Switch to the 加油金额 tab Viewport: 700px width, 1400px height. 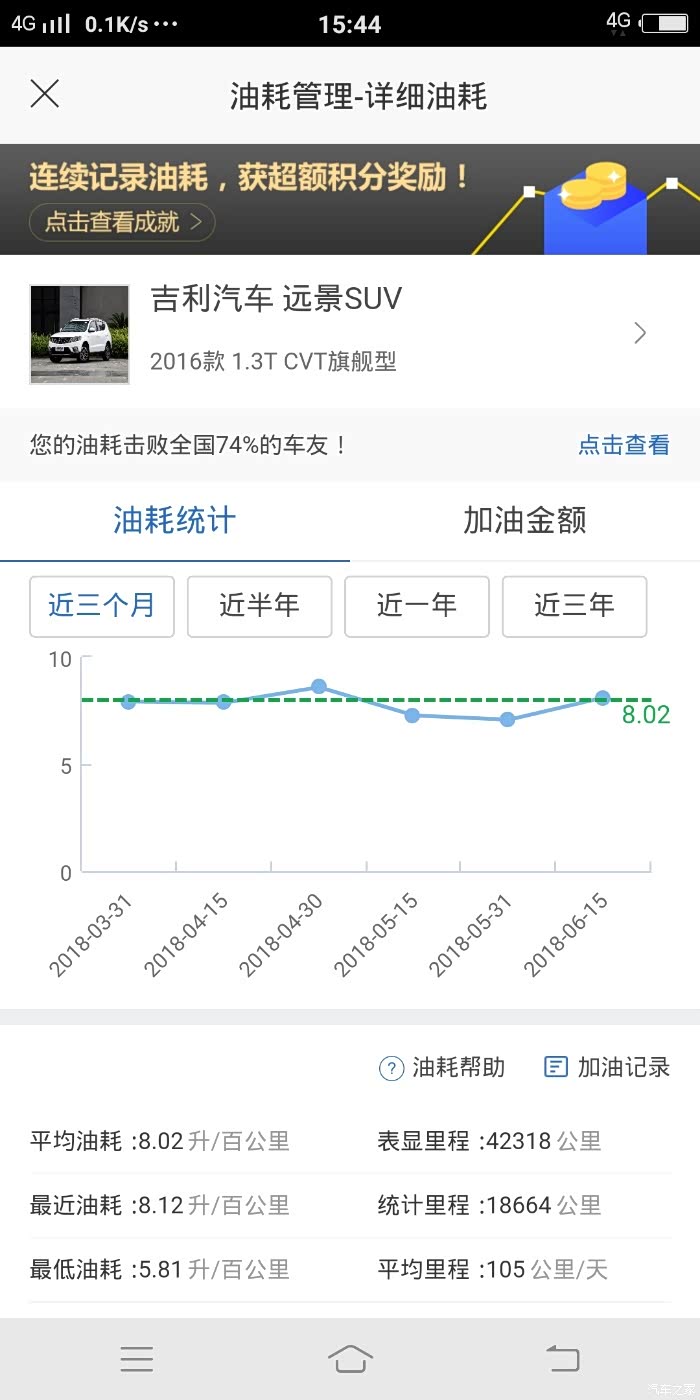[524, 520]
